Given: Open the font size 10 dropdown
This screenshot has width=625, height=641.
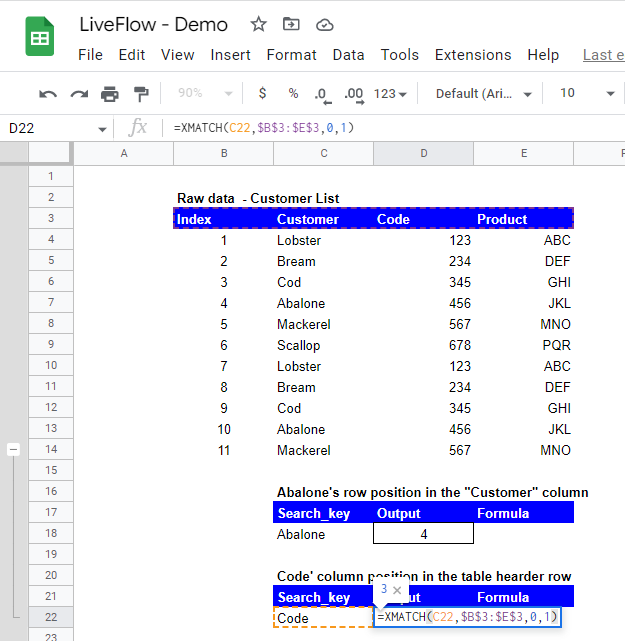Looking at the screenshot, I should 587,94.
